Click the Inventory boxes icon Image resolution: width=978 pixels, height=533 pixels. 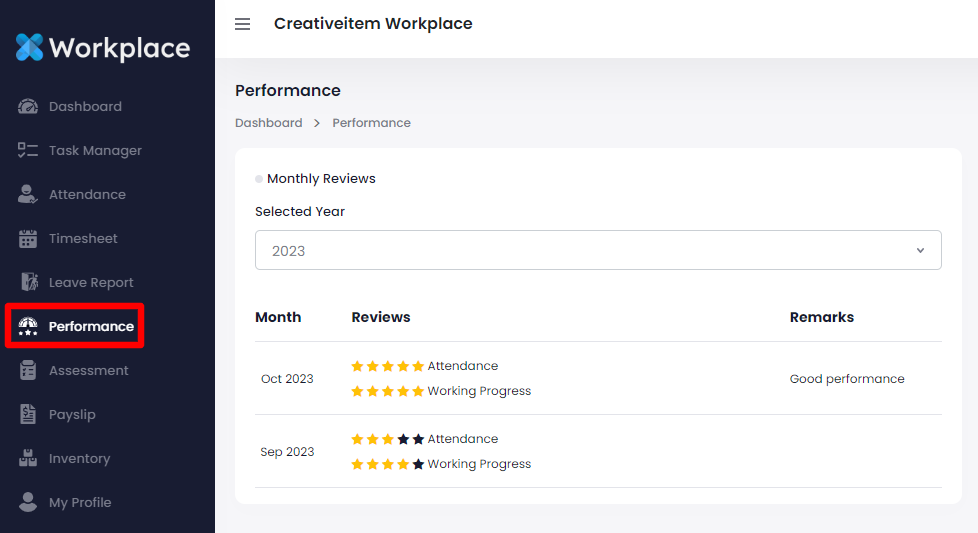coord(28,459)
